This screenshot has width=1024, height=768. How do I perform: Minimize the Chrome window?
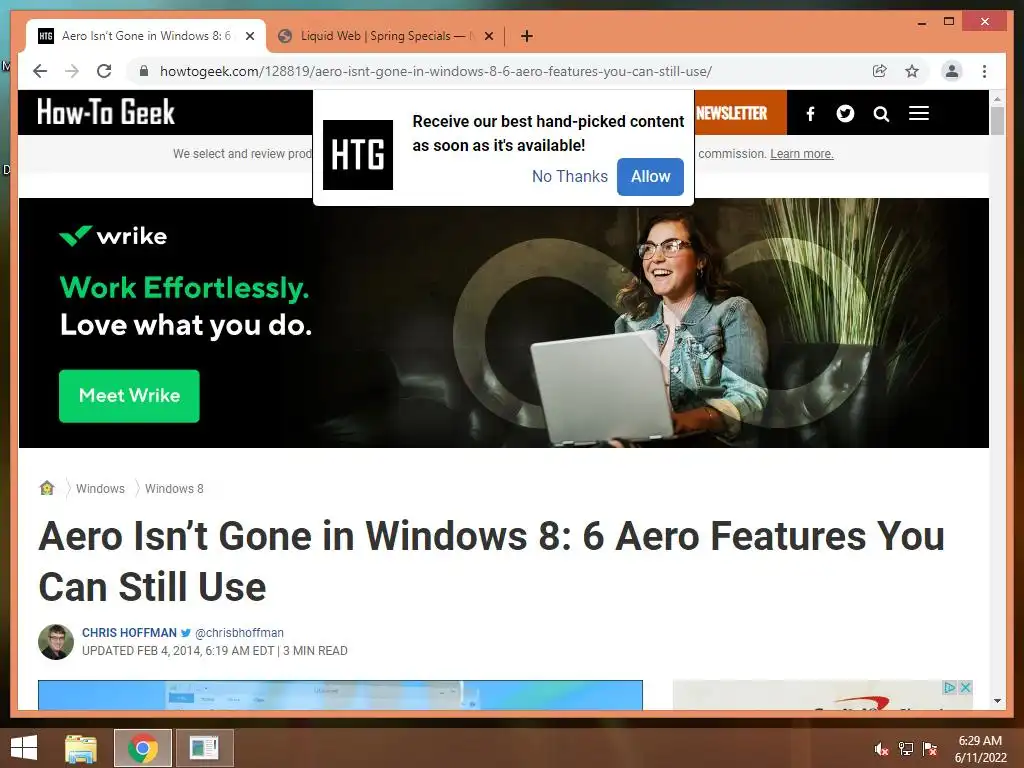(x=921, y=22)
